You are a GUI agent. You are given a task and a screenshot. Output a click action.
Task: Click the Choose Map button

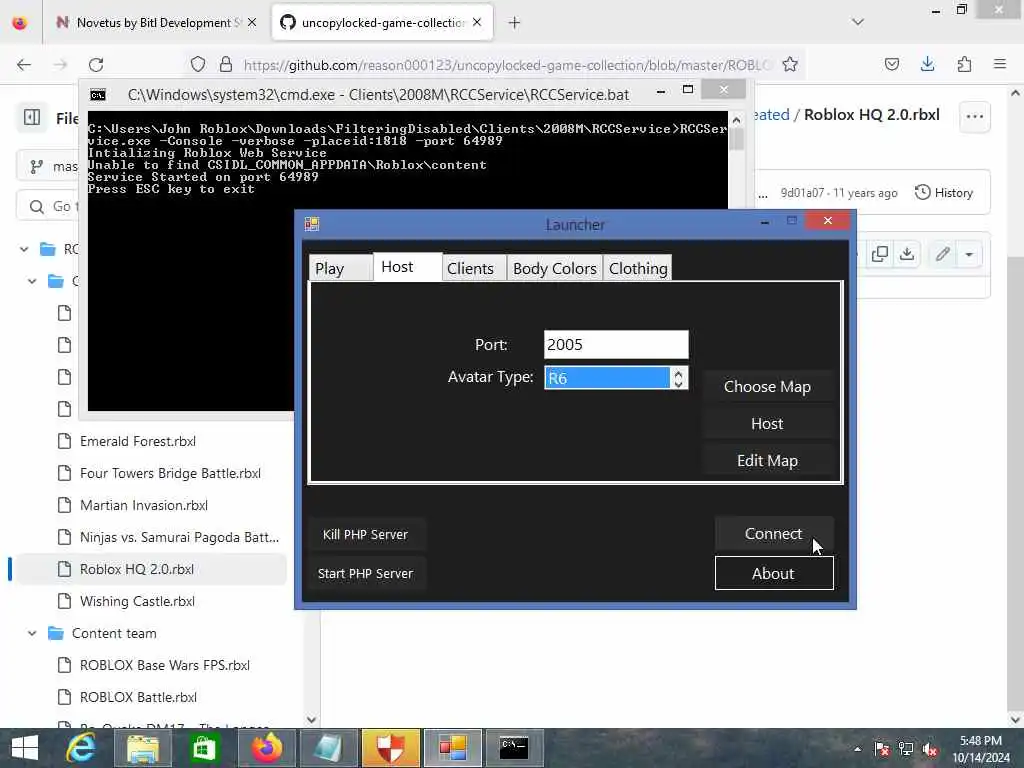click(x=767, y=386)
